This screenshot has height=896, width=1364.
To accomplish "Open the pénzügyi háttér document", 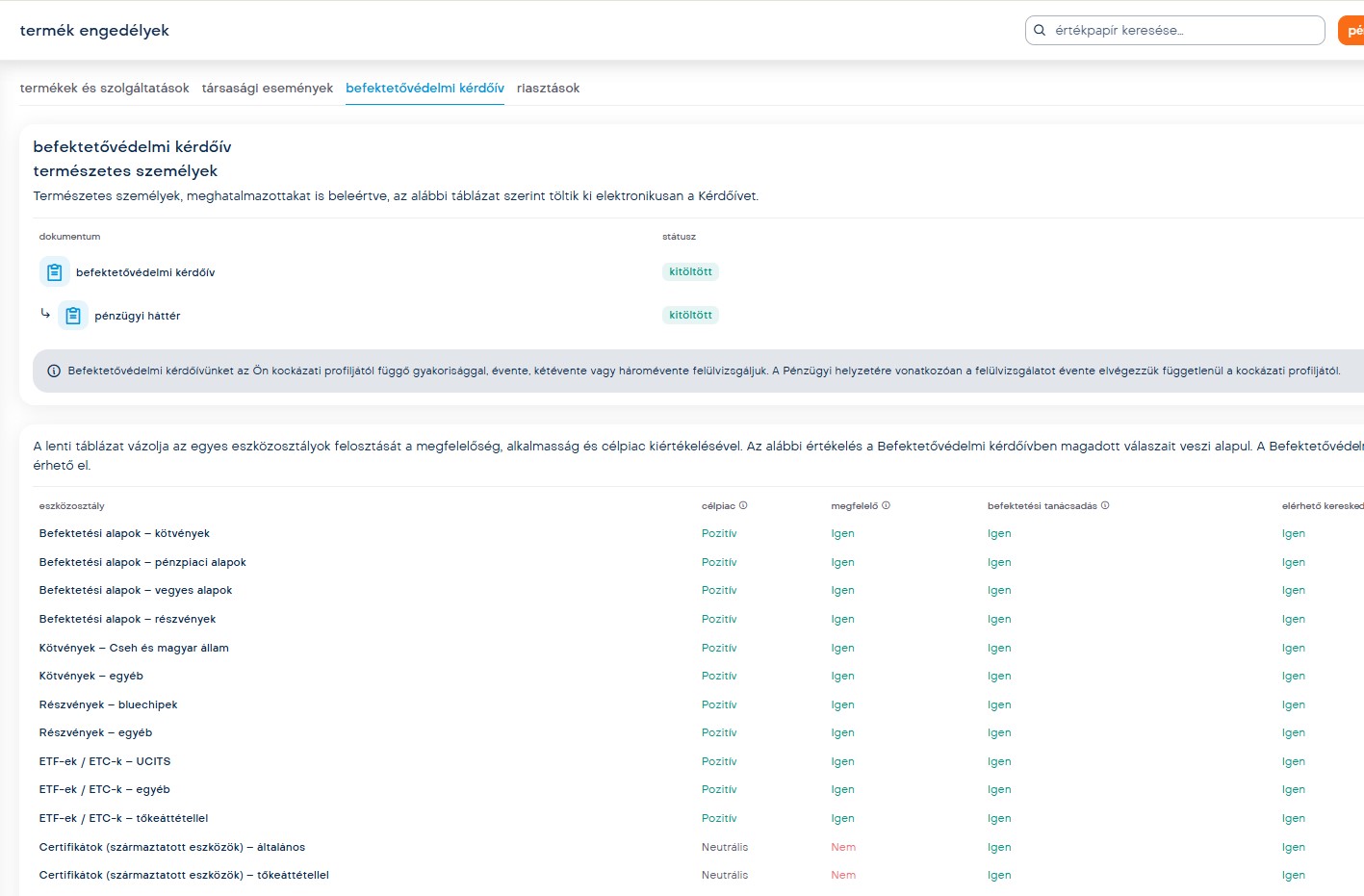I will pos(137,316).
